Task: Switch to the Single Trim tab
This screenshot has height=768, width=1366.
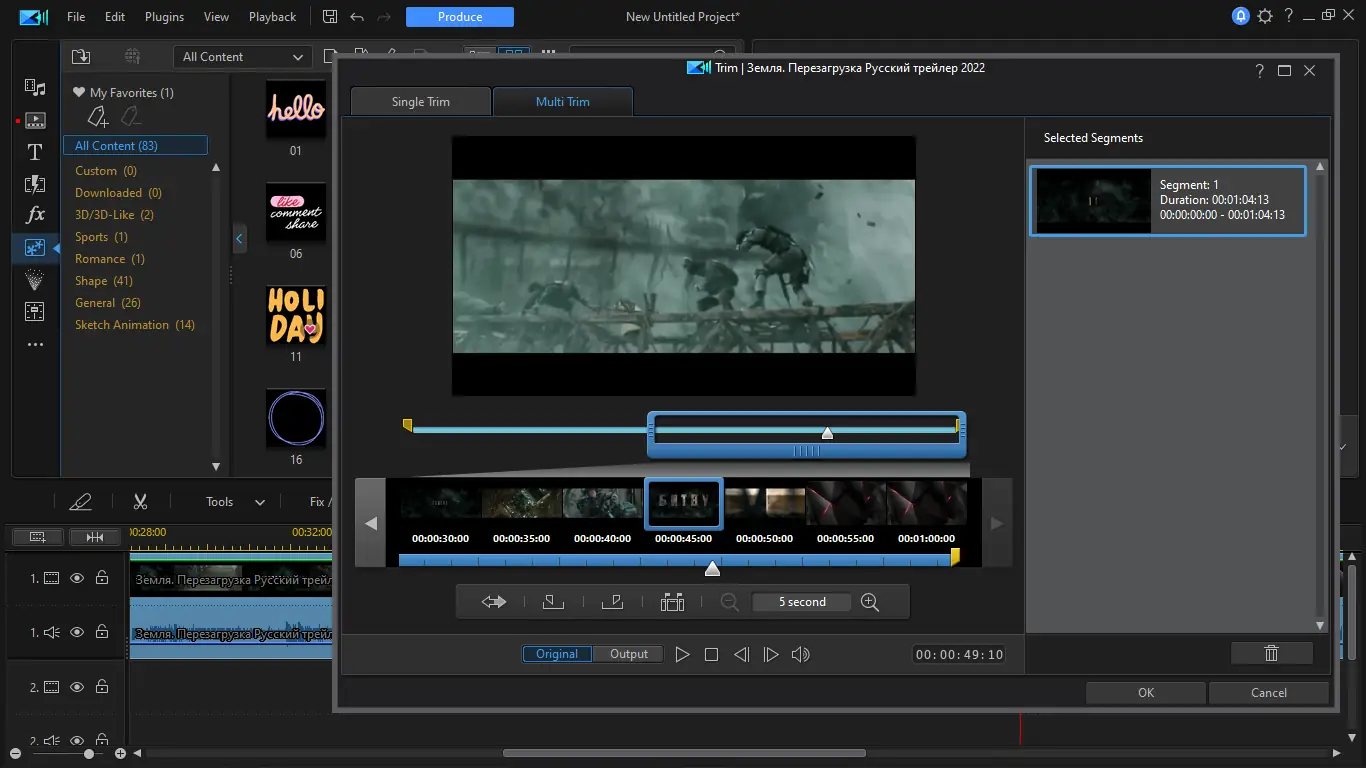Action: click(420, 102)
